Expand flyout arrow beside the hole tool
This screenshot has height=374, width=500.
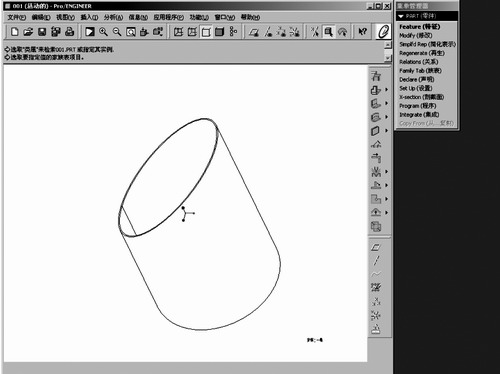pos(387,89)
